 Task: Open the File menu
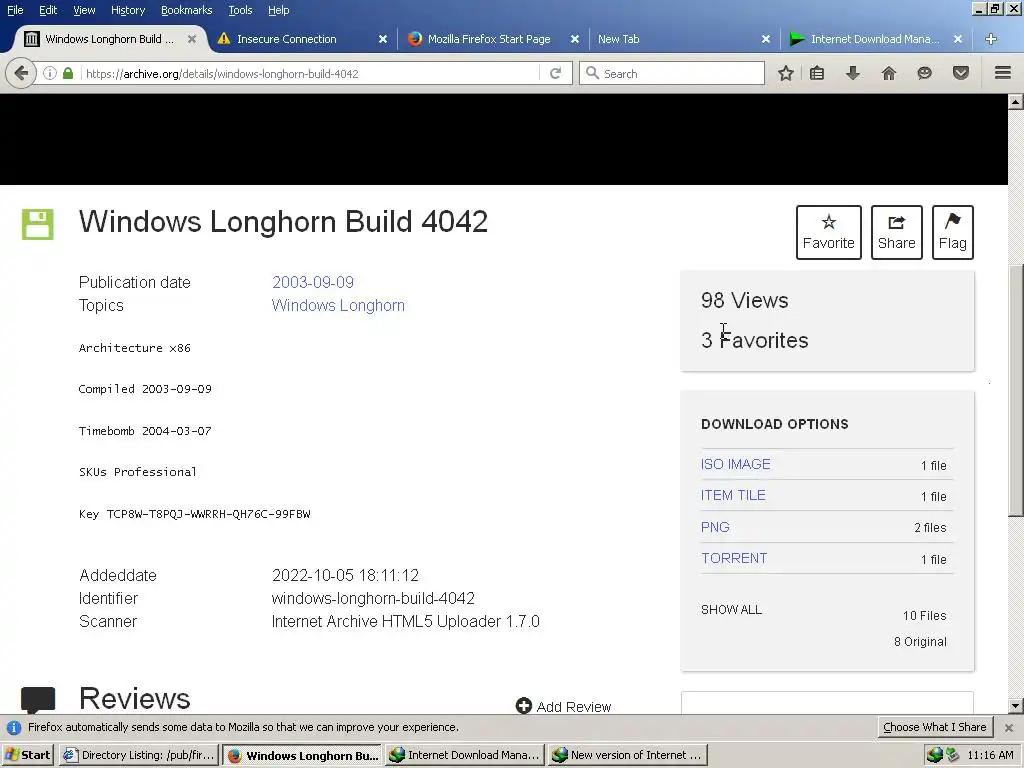pos(15,10)
